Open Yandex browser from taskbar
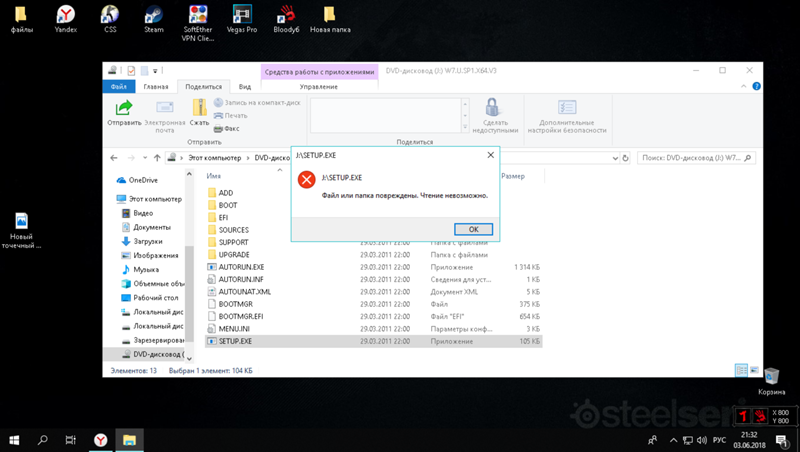Screen dimensions: 800x452 point(101,440)
